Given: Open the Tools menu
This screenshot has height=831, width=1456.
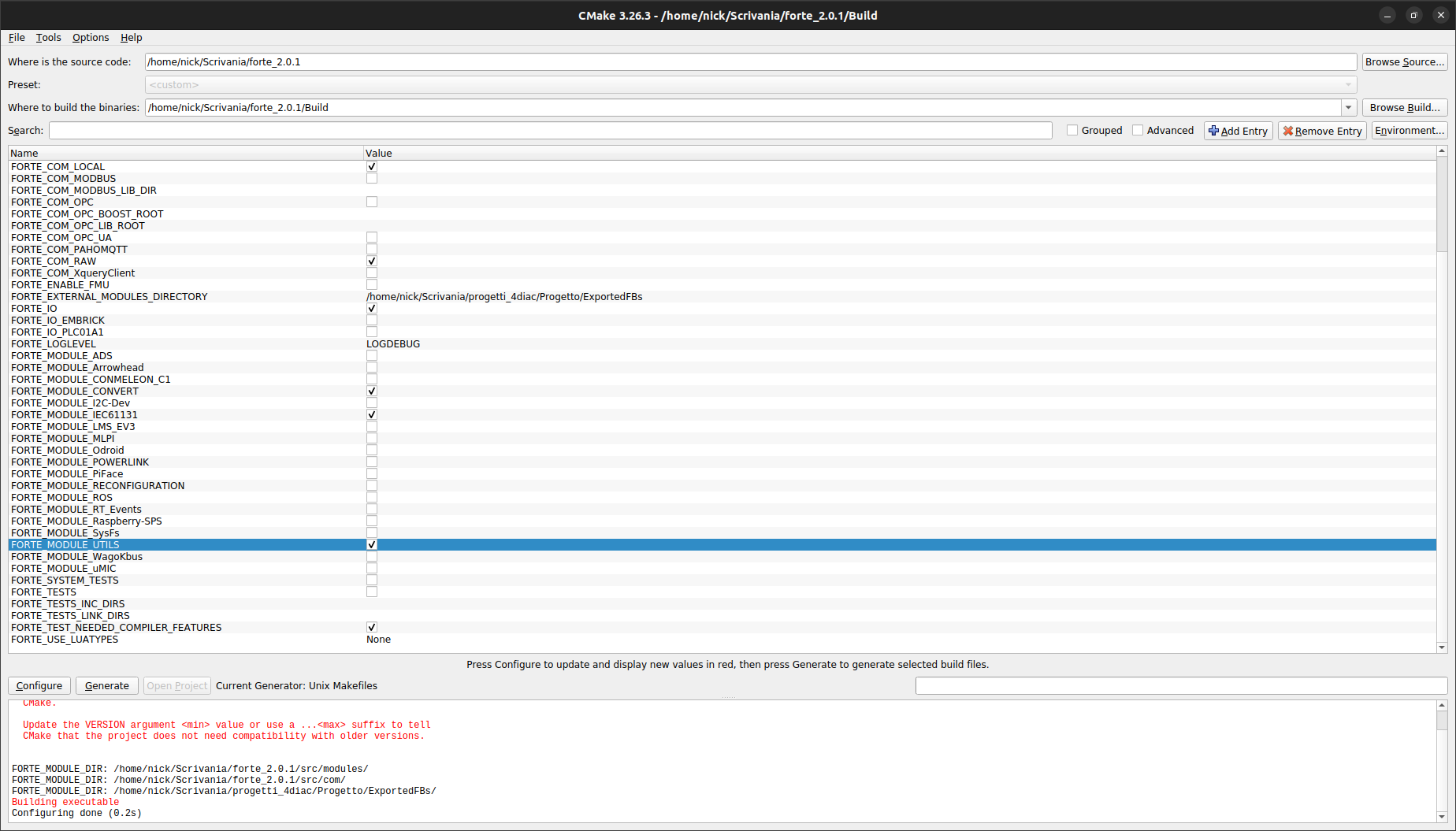Looking at the screenshot, I should [x=48, y=37].
